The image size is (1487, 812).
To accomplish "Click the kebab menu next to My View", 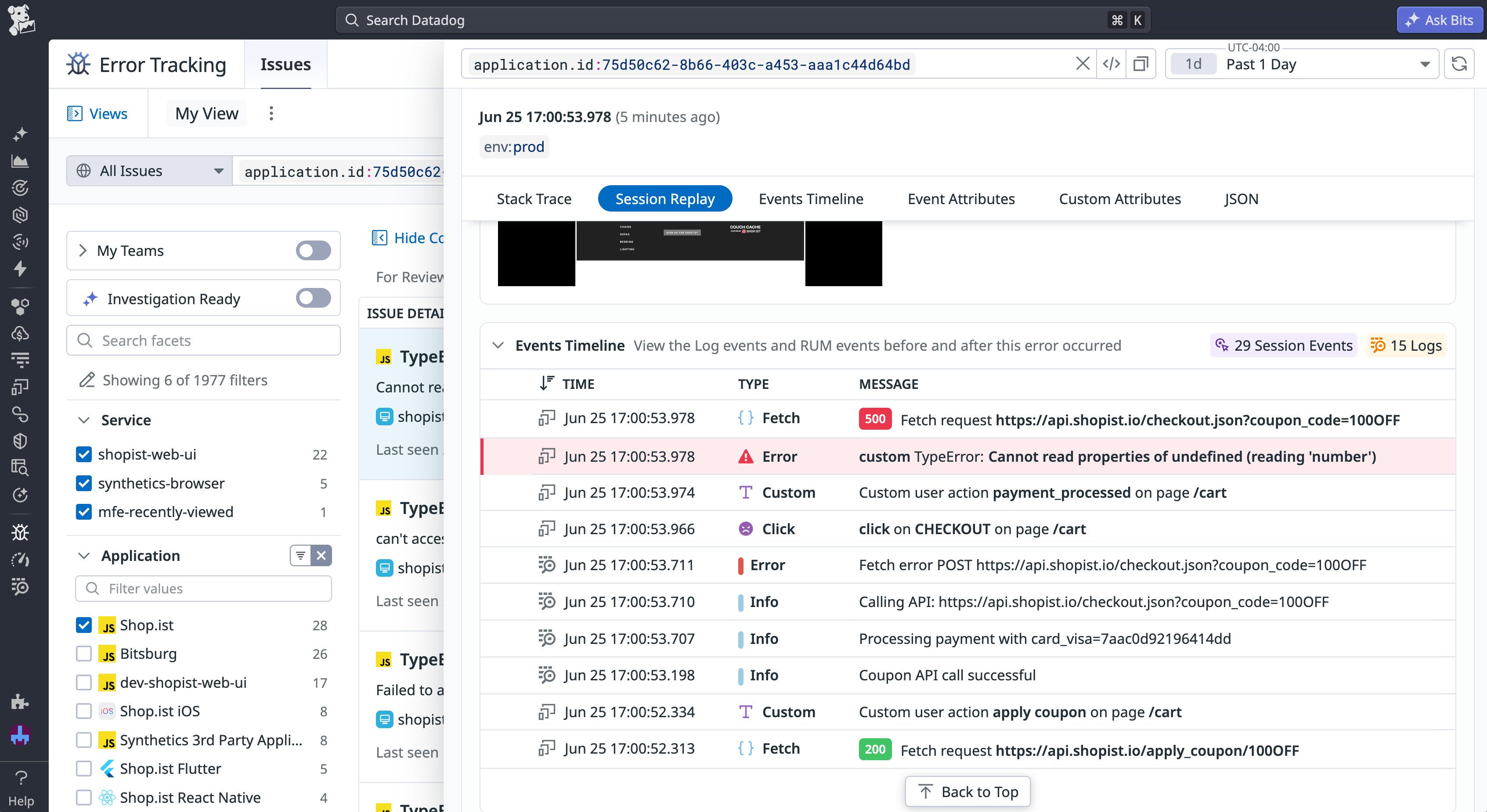I will [x=271, y=113].
